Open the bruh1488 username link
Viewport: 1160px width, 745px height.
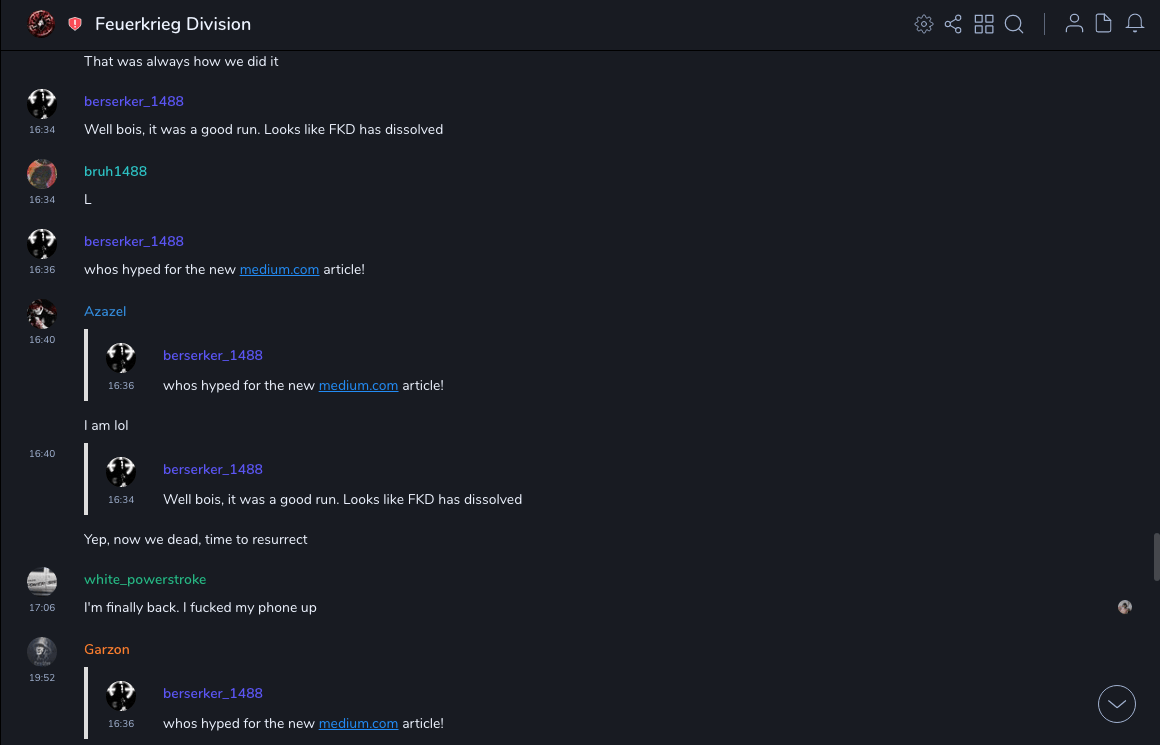click(x=115, y=171)
